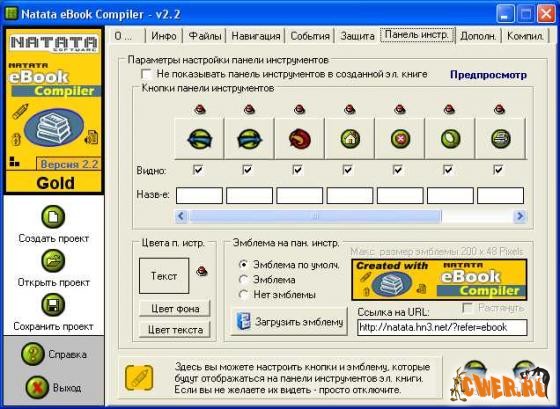Select the Print toolbar button icon

coord(500,139)
